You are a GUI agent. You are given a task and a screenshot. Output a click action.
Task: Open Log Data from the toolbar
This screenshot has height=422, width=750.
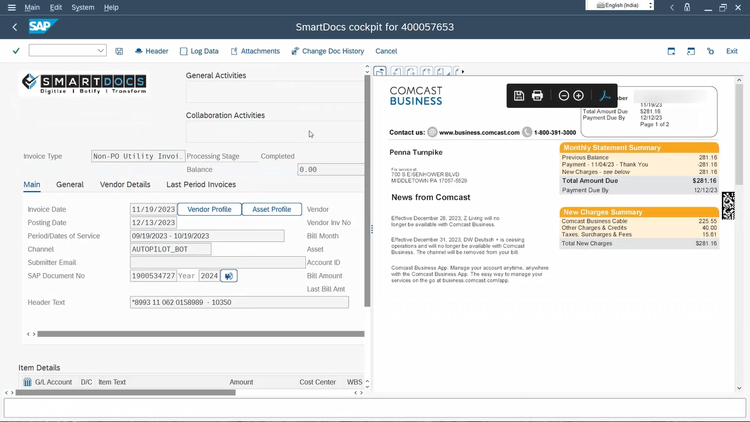point(199,51)
